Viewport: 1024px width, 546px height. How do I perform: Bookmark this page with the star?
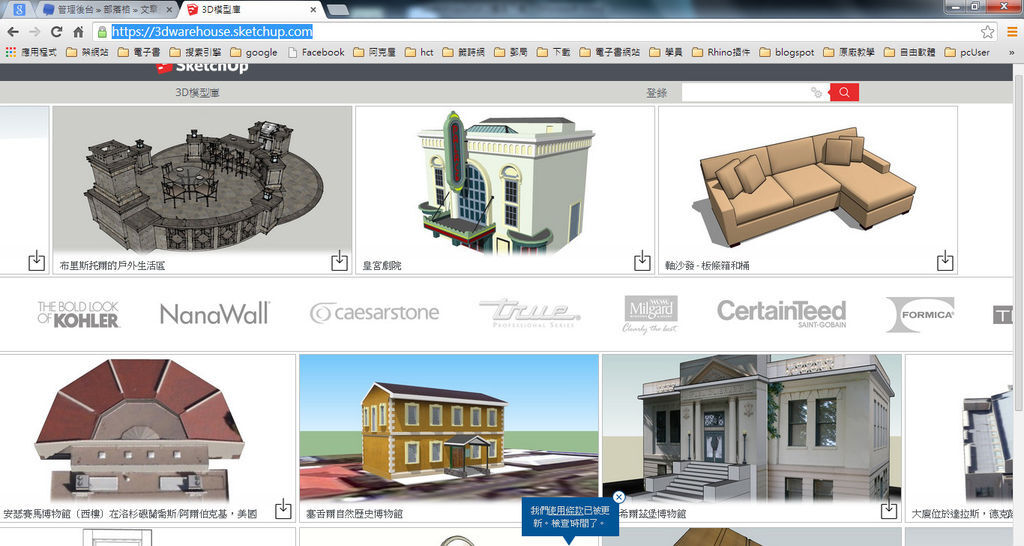(987, 31)
